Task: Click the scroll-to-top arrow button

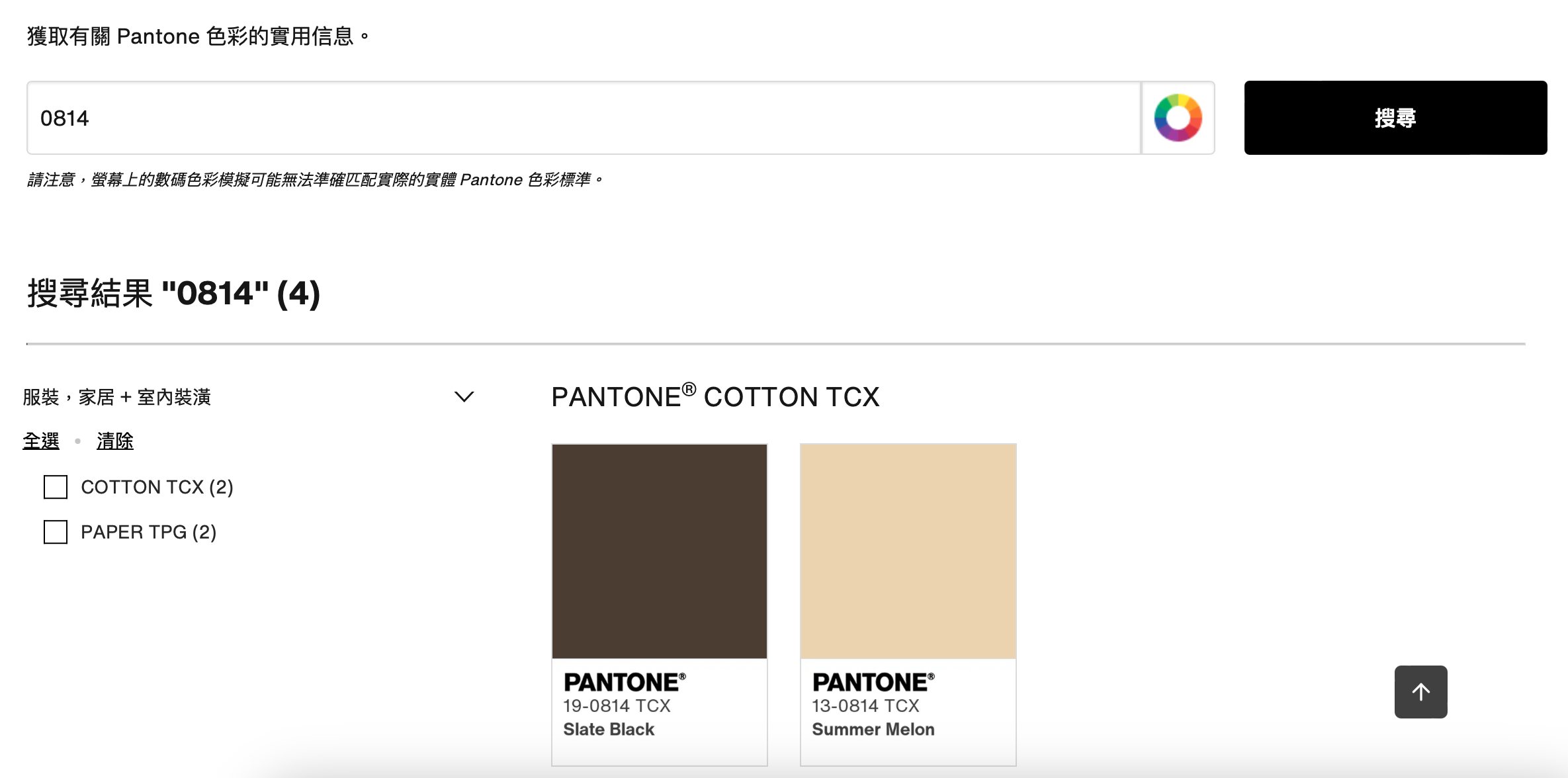Action: (1420, 692)
